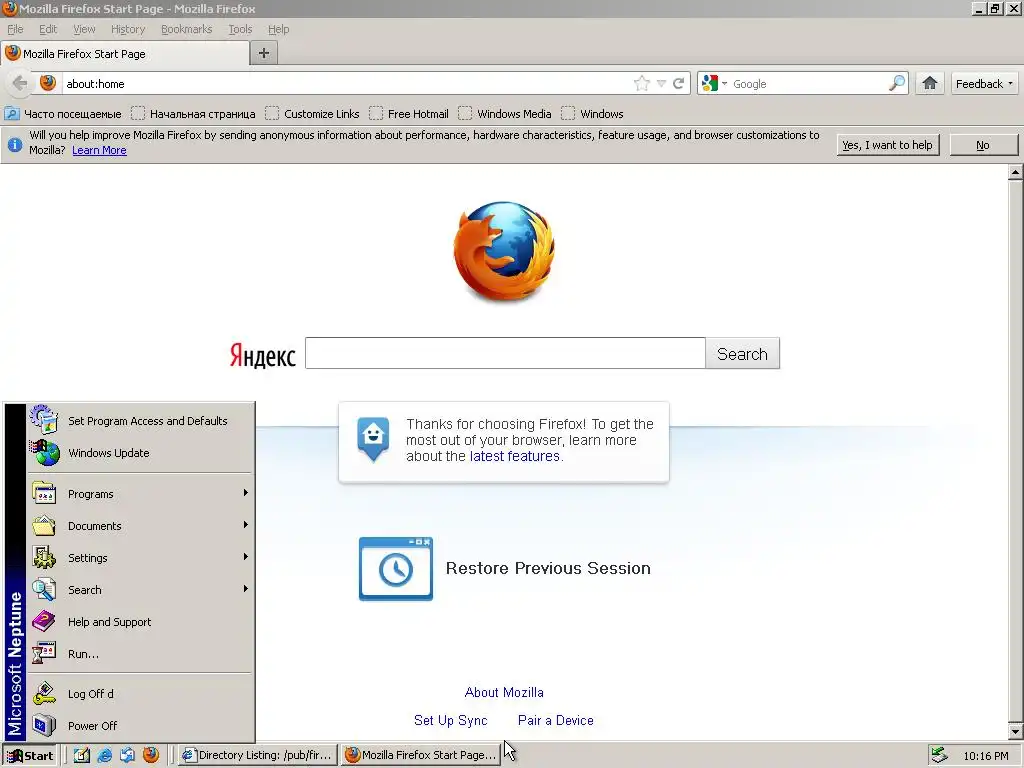
Task: Open the Customize Links bookmark
Action: [x=312, y=114]
